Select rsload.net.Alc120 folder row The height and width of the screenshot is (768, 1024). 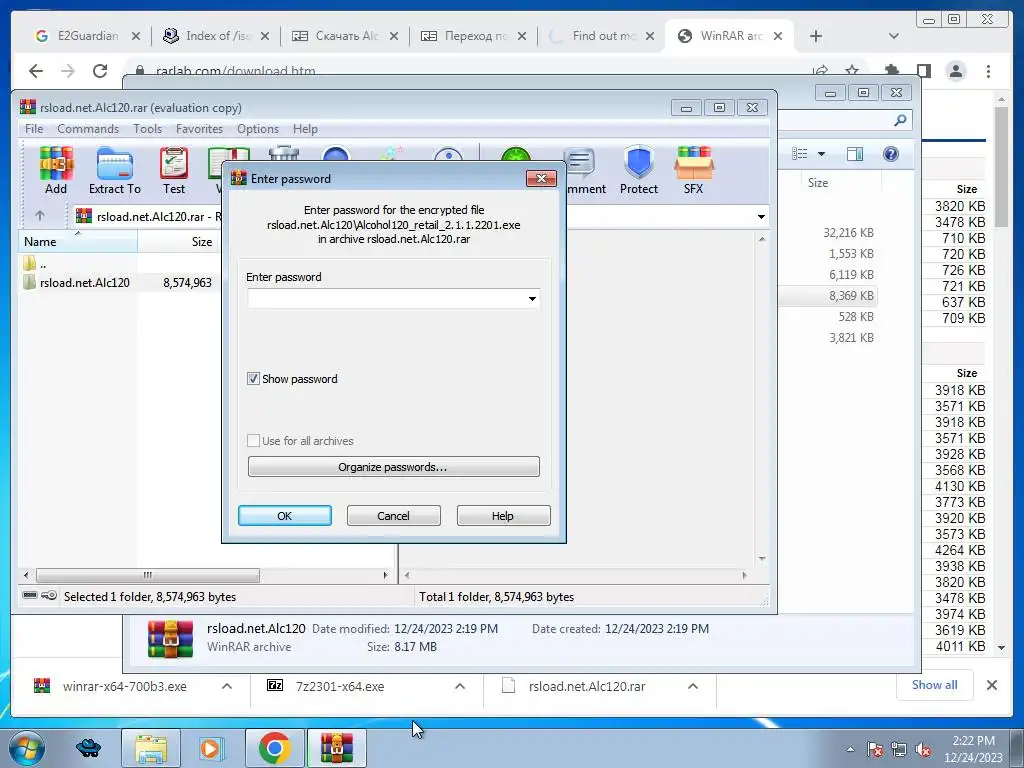119,282
